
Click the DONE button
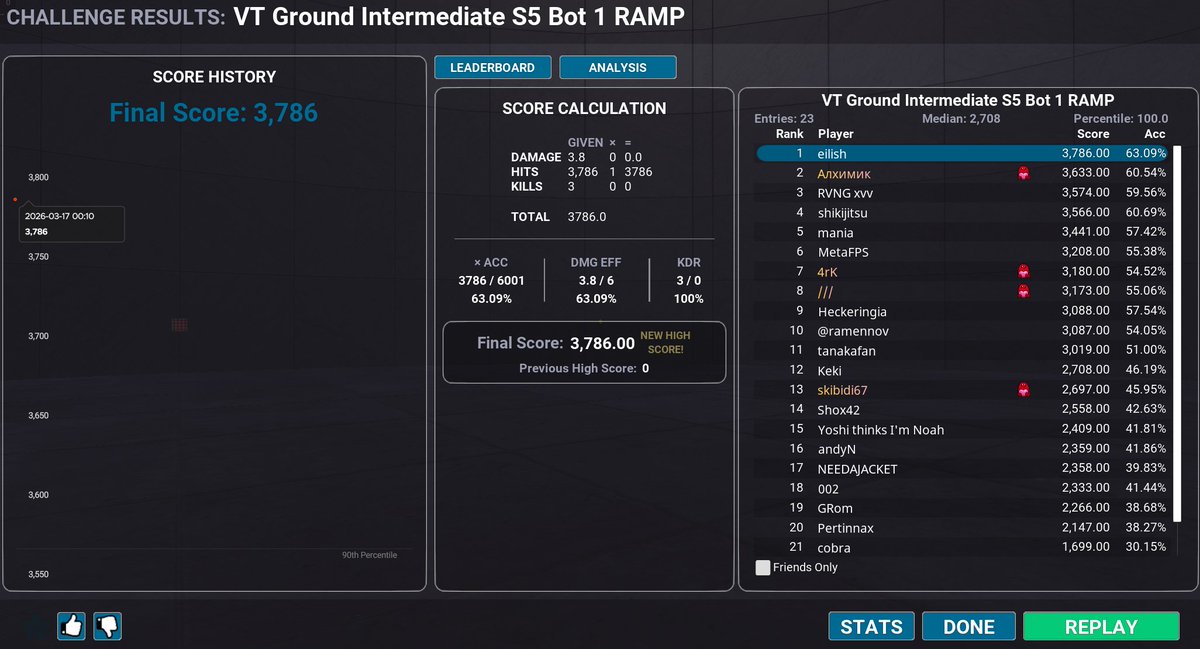click(x=969, y=627)
